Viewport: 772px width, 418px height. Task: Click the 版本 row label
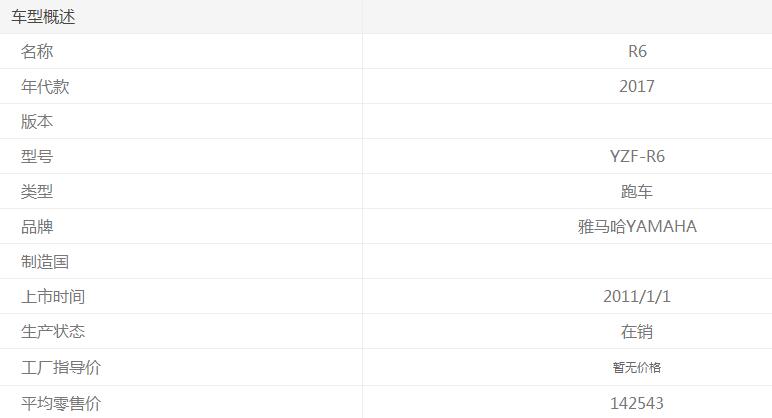37,122
